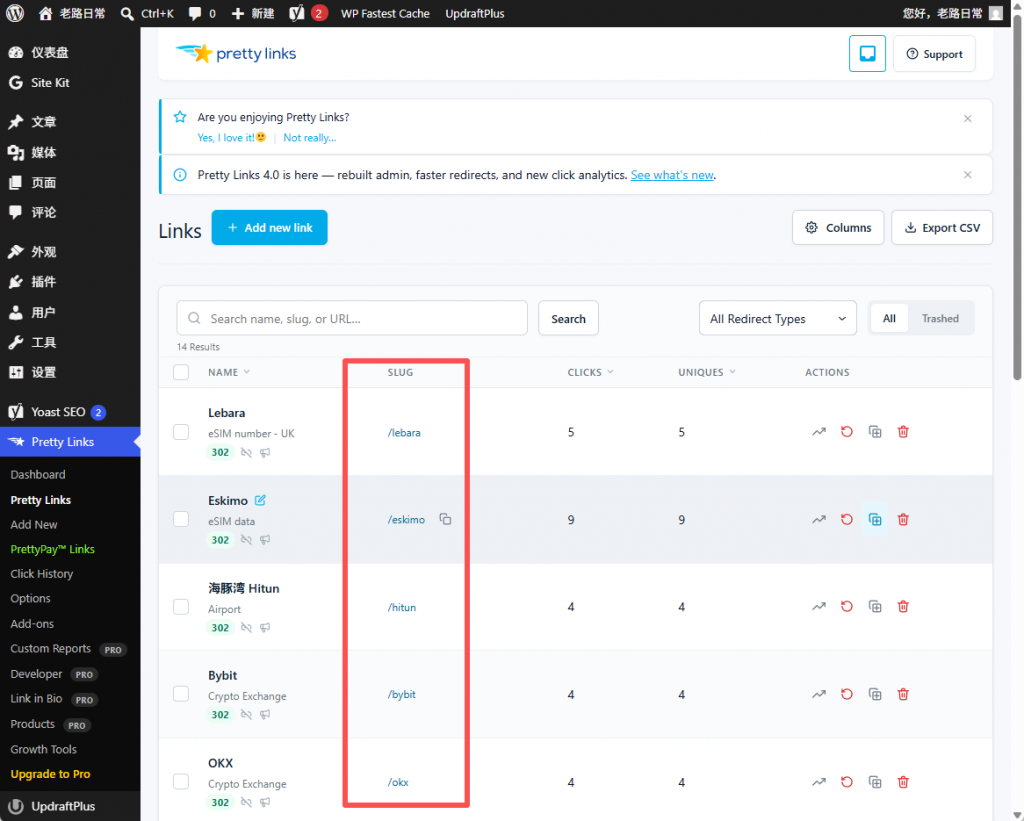Select the Eskimo row checkbox

(181, 519)
